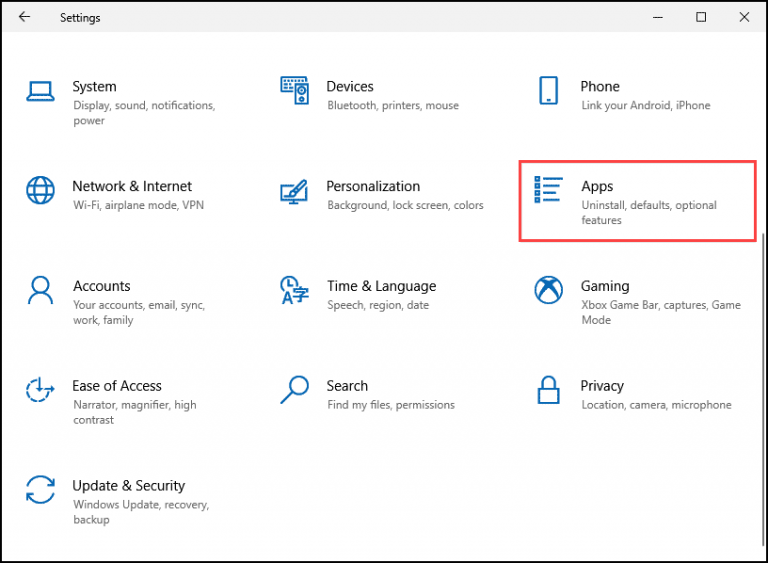Open Network & Internet heading
The height and width of the screenshot is (563, 768).
(x=132, y=186)
